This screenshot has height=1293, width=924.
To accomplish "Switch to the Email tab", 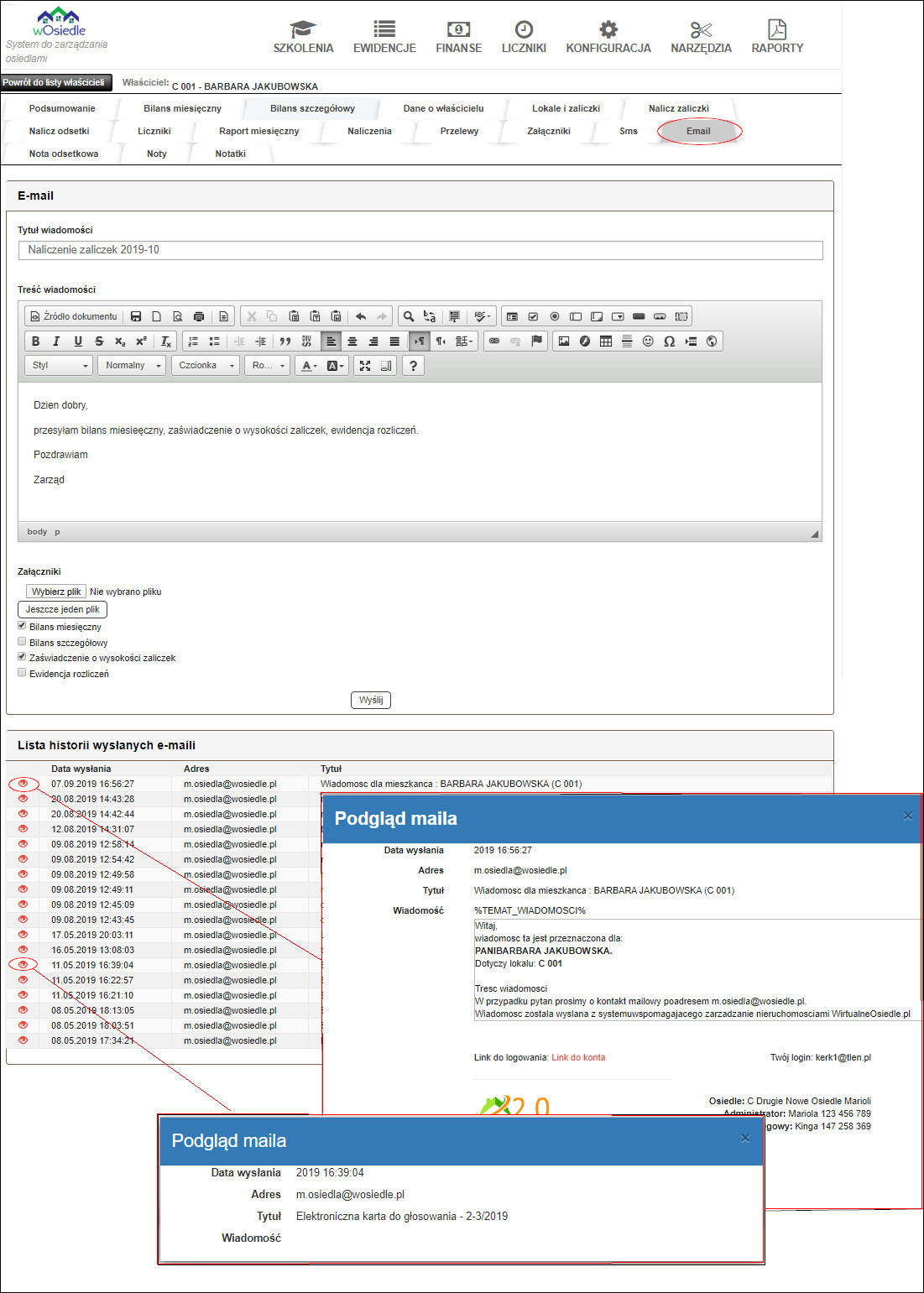I will click(x=698, y=131).
